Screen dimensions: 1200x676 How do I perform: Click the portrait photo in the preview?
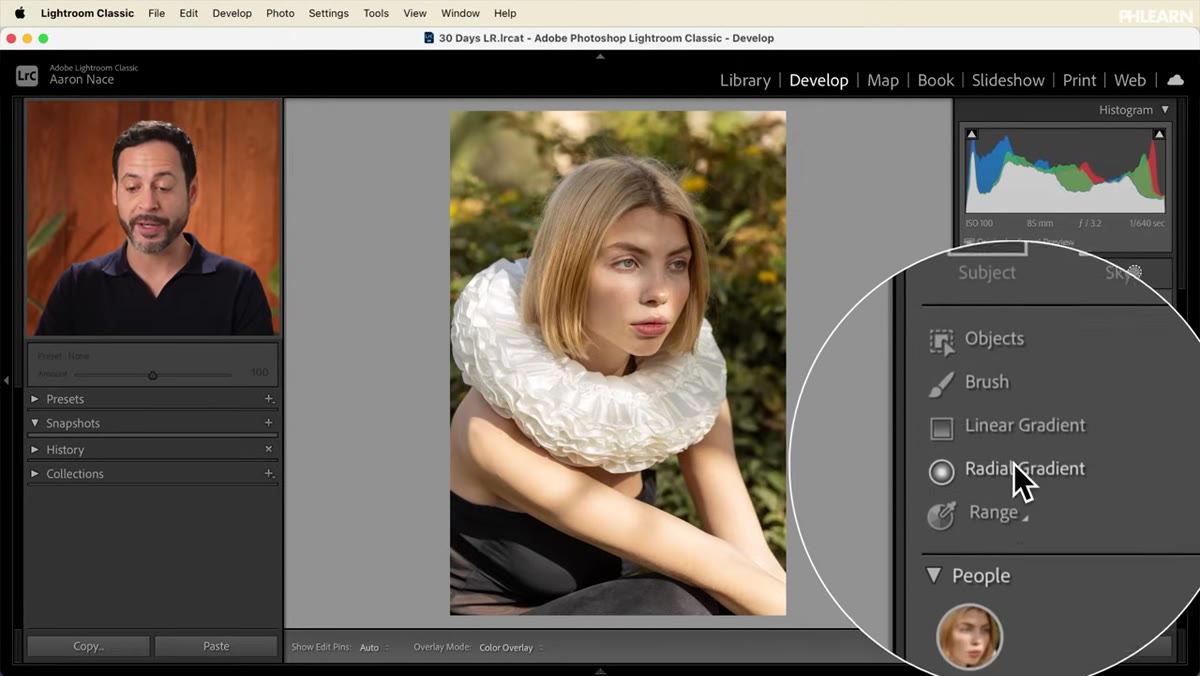[x=618, y=363]
